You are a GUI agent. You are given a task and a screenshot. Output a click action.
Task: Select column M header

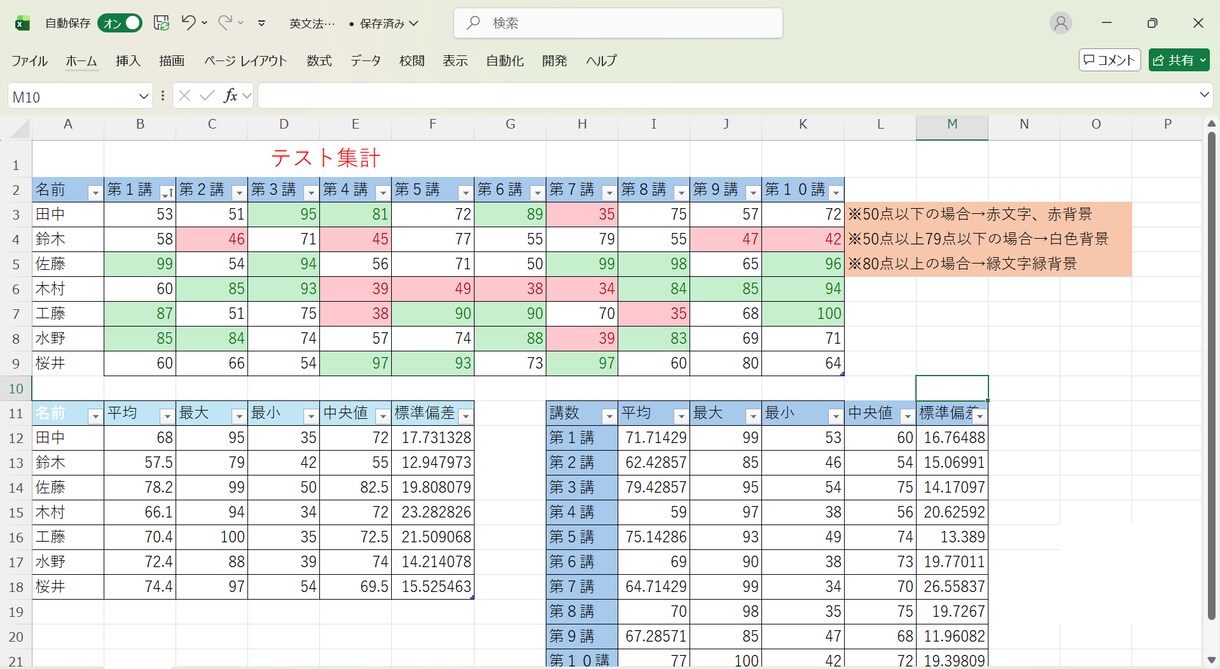pos(952,124)
